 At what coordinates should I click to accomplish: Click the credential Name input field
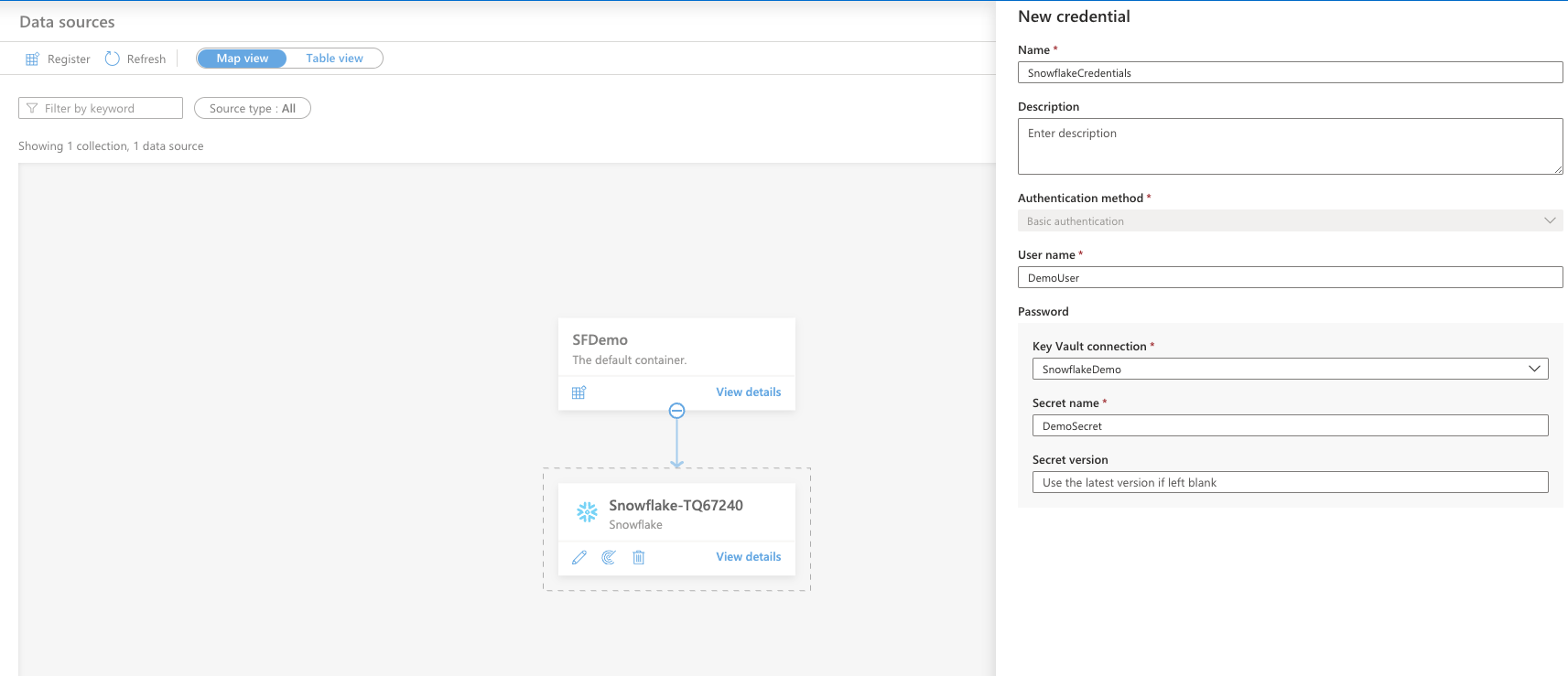(1290, 73)
